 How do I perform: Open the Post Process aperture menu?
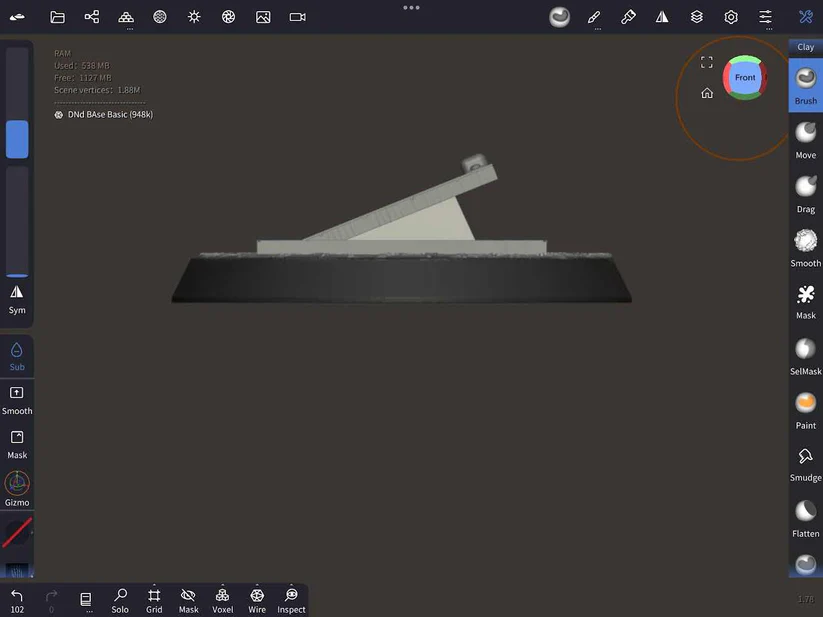tap(228, 17)
